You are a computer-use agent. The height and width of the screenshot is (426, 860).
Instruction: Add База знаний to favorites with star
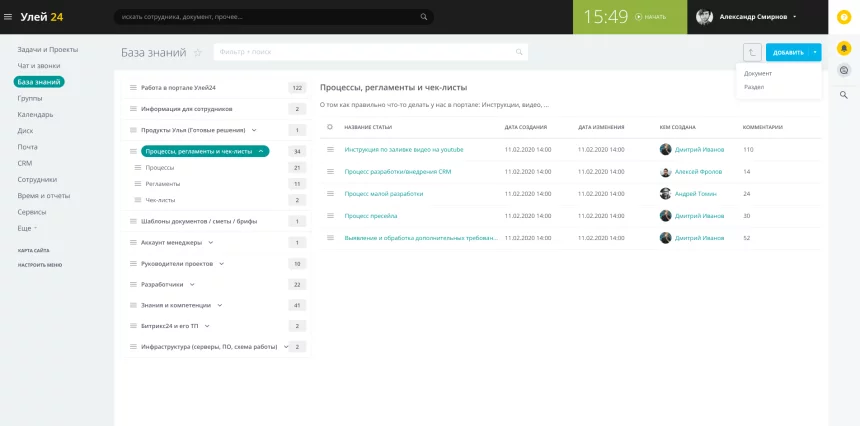[198, 52]
